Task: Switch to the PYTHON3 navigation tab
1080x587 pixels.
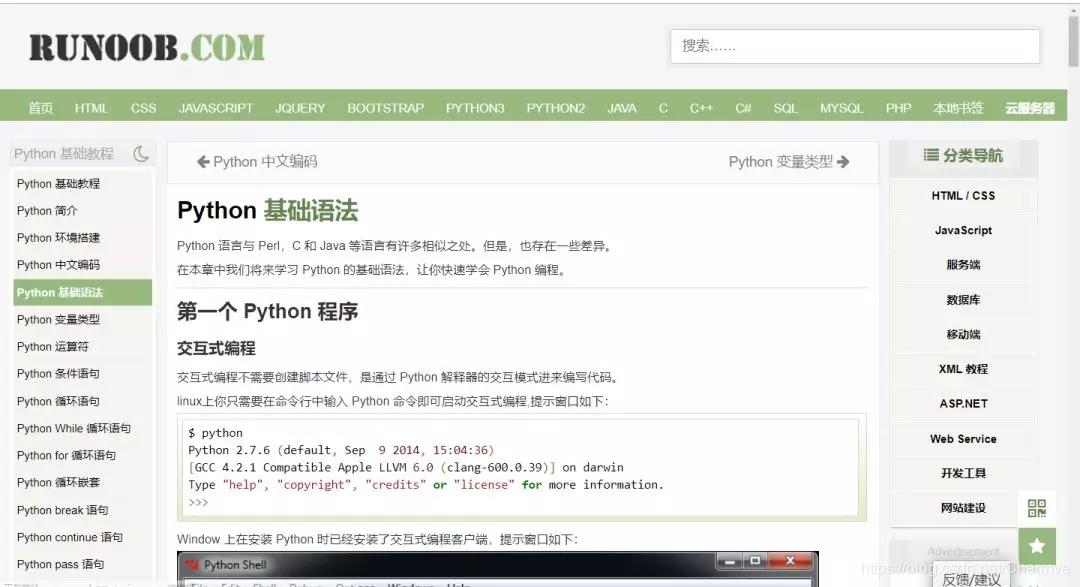Action: [475, 107]
